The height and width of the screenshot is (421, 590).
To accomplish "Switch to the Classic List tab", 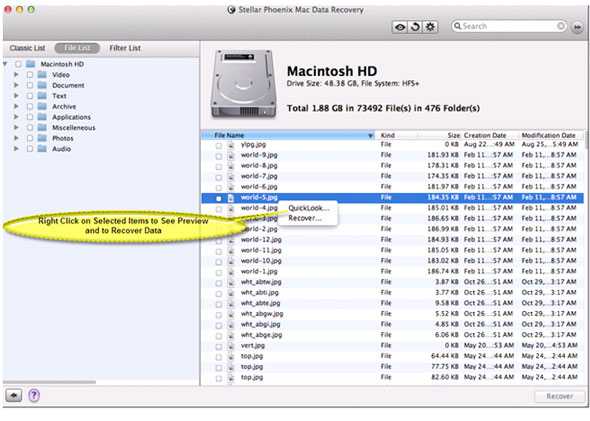I will coord(27,48).
